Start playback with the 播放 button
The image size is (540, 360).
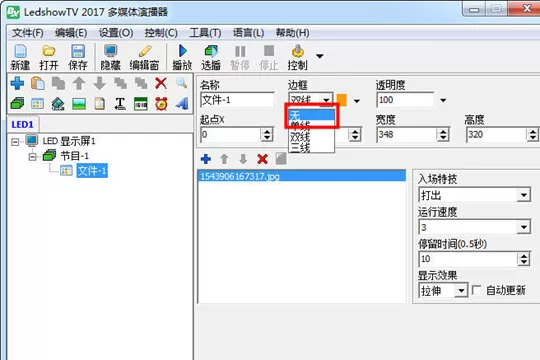[x=182, y=57]
